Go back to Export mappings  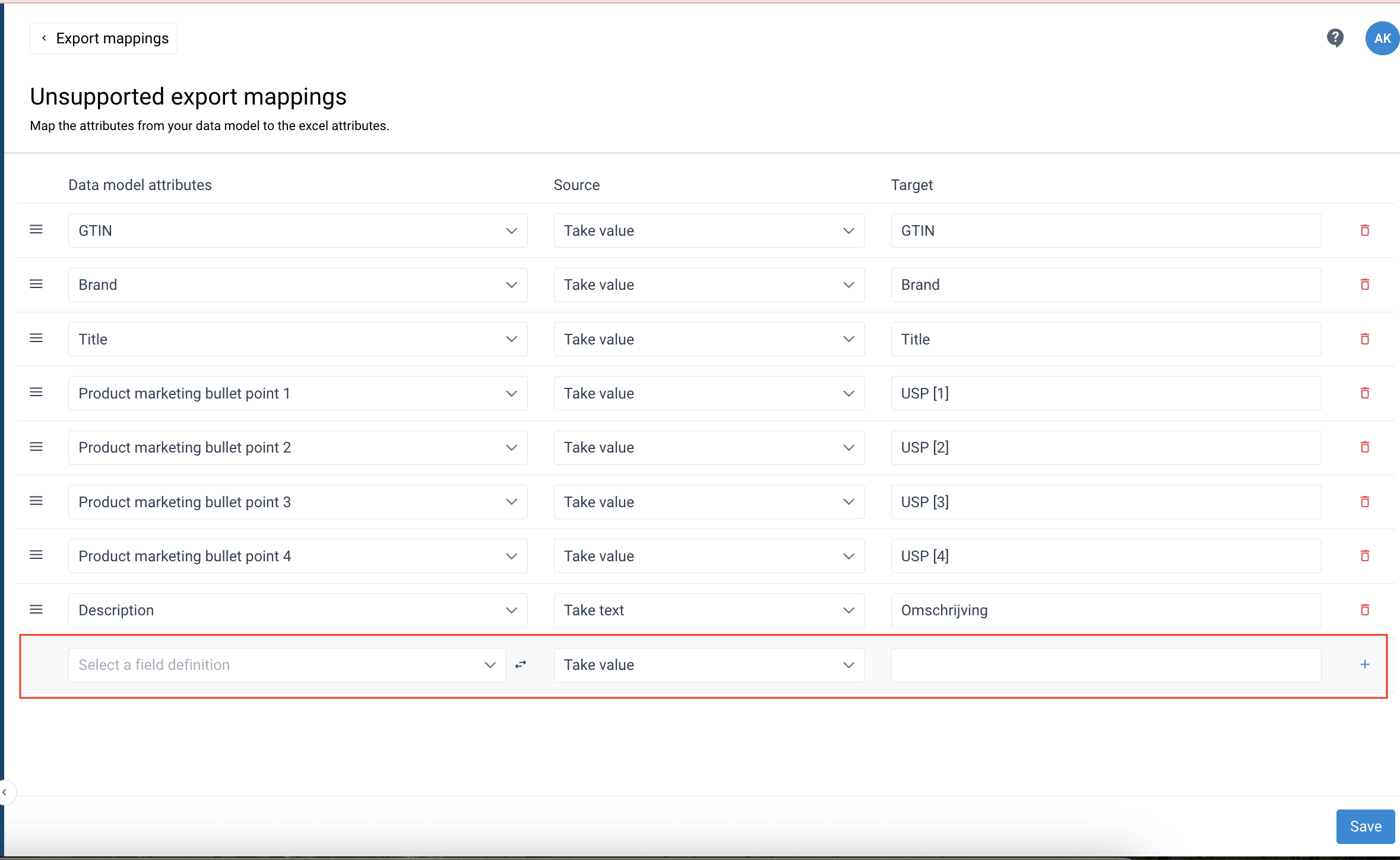[104, 39]
